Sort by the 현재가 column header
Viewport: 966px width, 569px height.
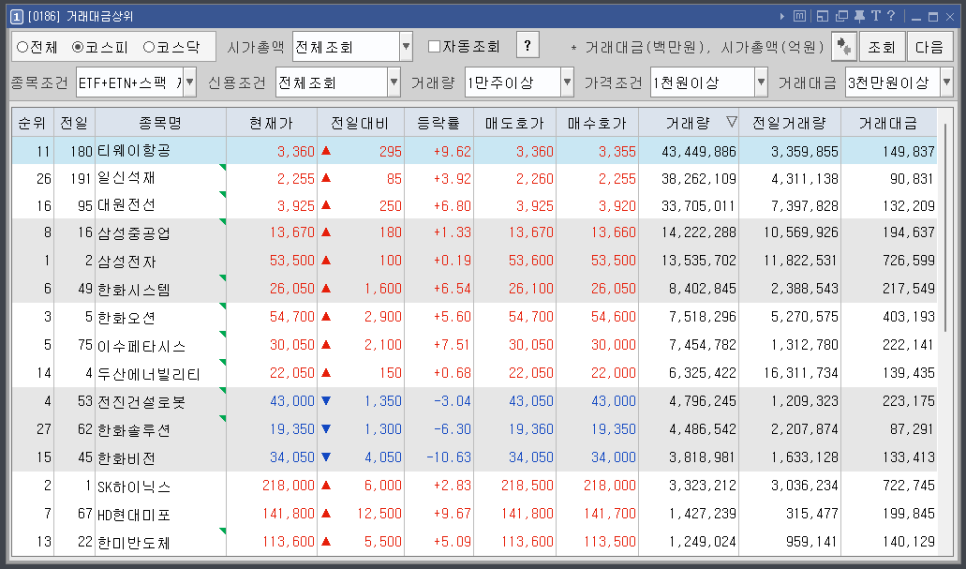(272, 123)
